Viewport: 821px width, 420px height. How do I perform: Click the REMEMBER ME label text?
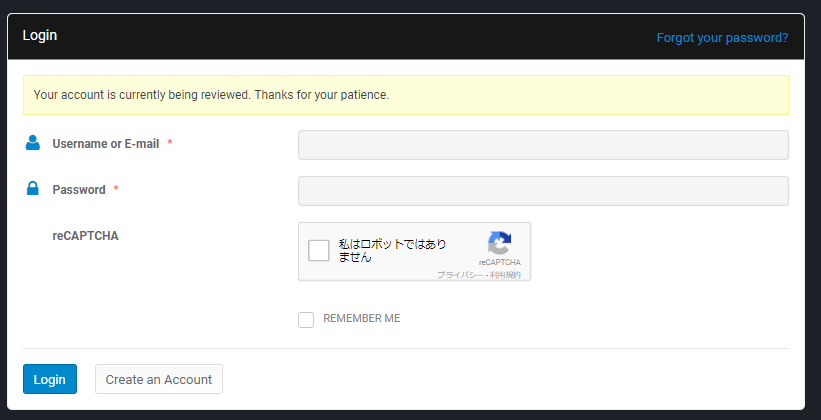point(361,318)
